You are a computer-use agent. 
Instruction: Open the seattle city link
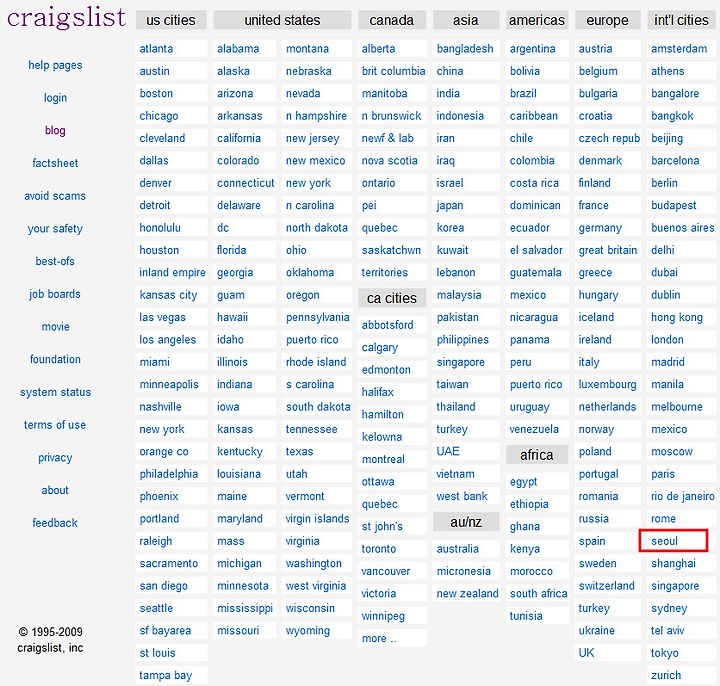click(x=157, y=608)
